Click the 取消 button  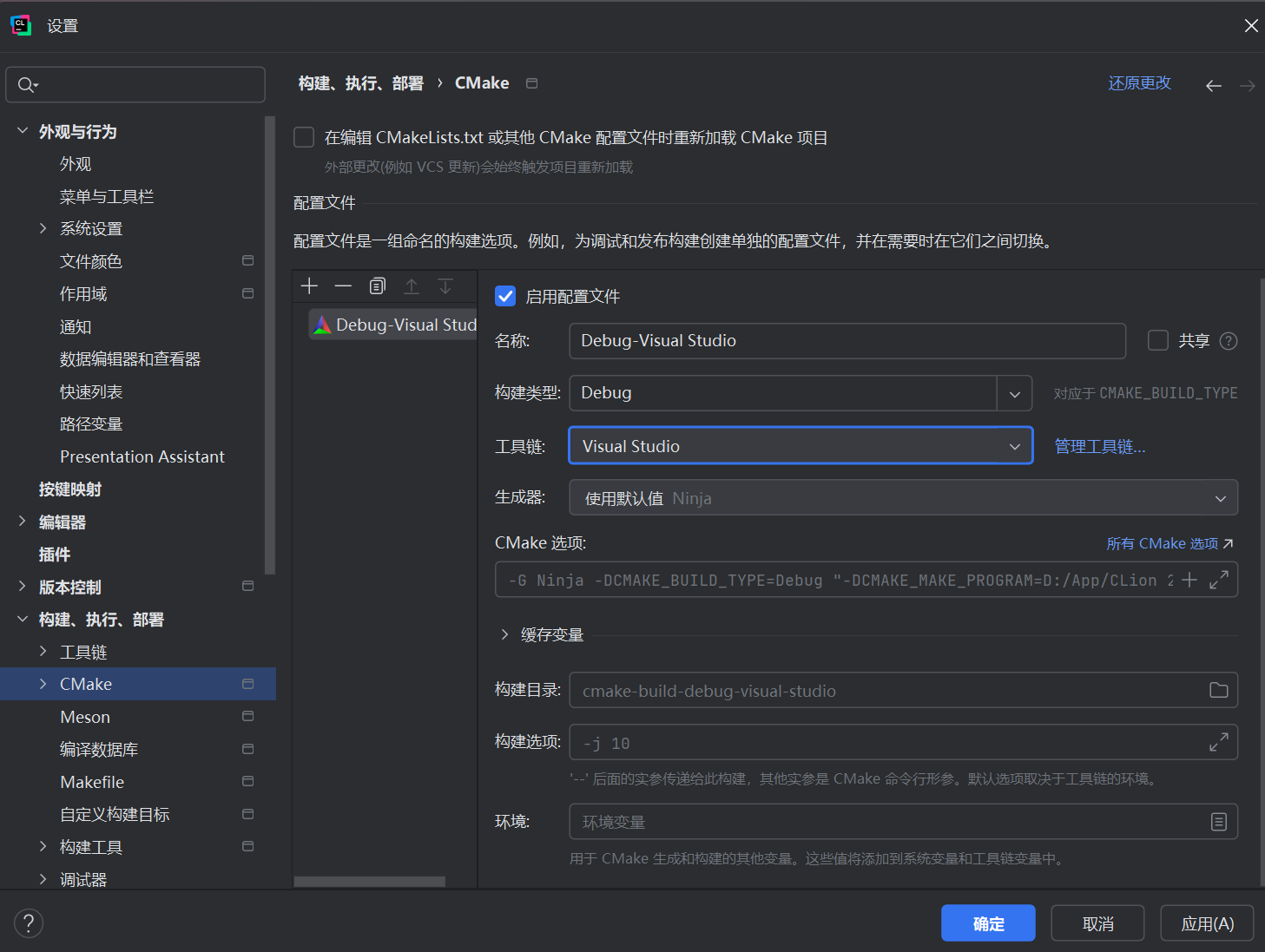click(x=1098, y=923)
